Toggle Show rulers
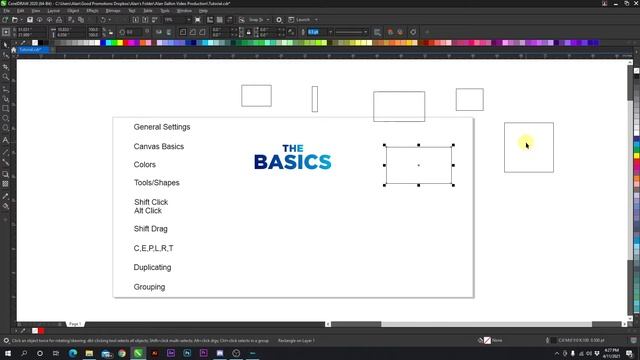 pyautogui.click(x=210, y=20)
